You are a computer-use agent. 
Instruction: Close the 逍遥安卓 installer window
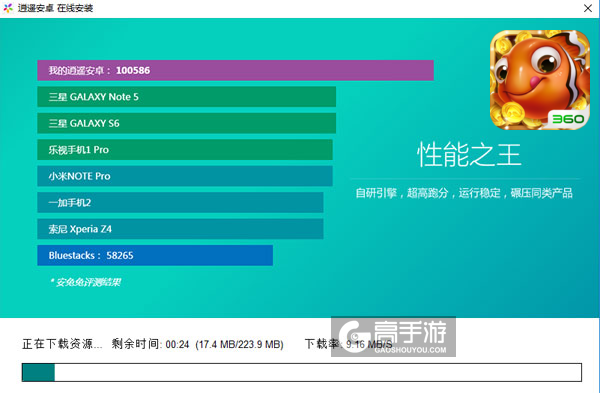[x=588, y=8]
